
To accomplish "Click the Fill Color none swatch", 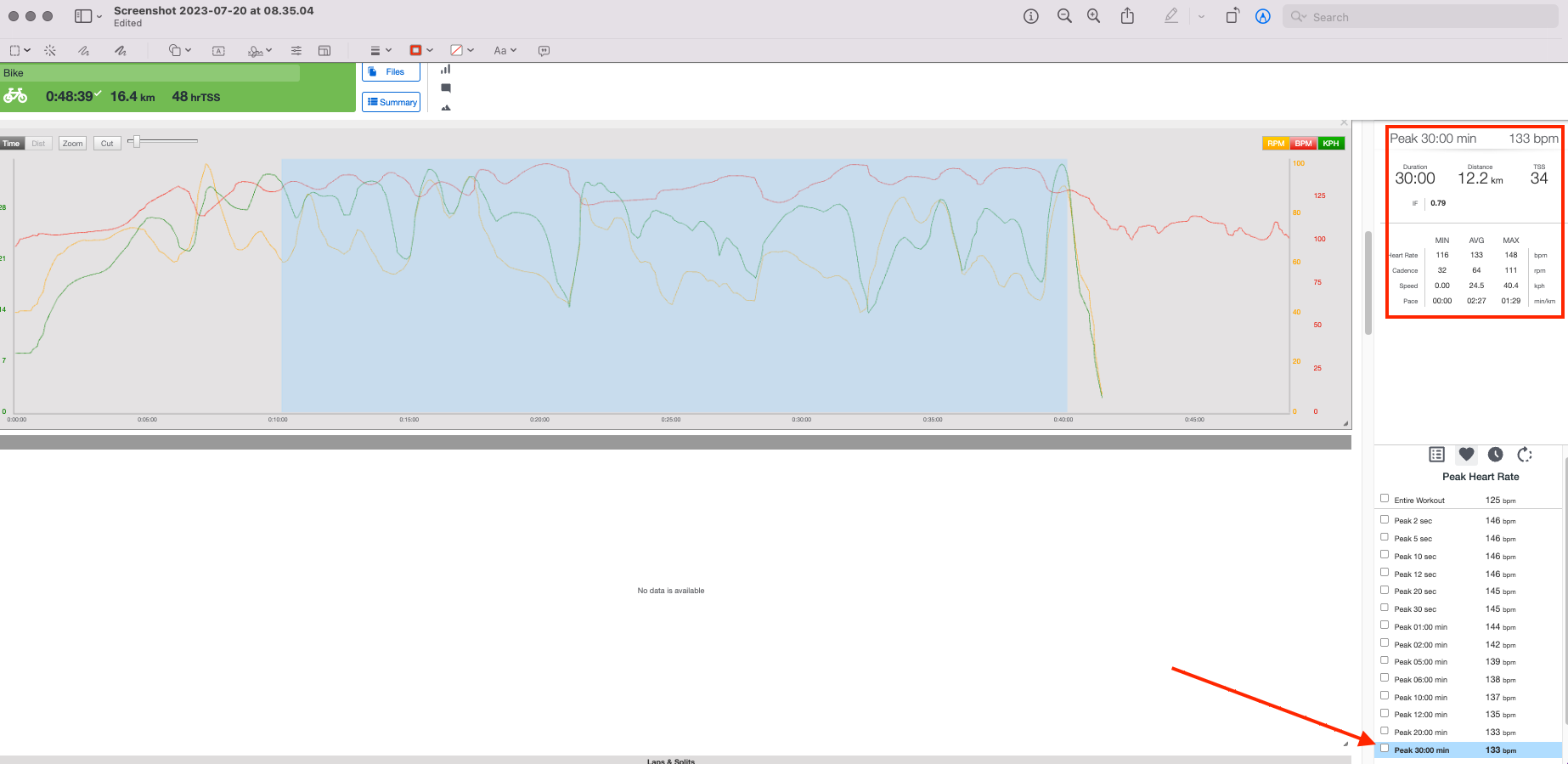I will point(456,51).
